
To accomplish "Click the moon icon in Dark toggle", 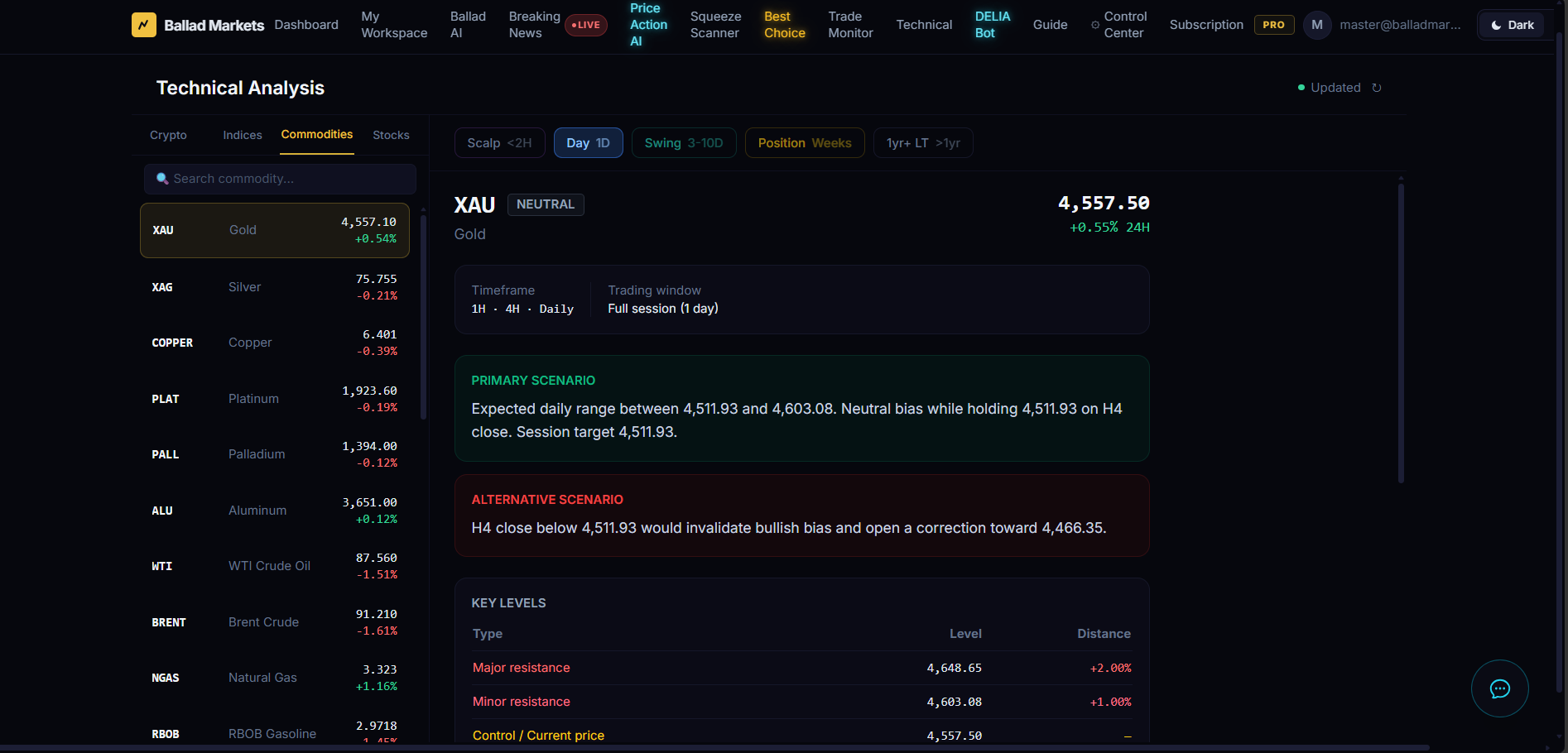I will coord(1496,26).
